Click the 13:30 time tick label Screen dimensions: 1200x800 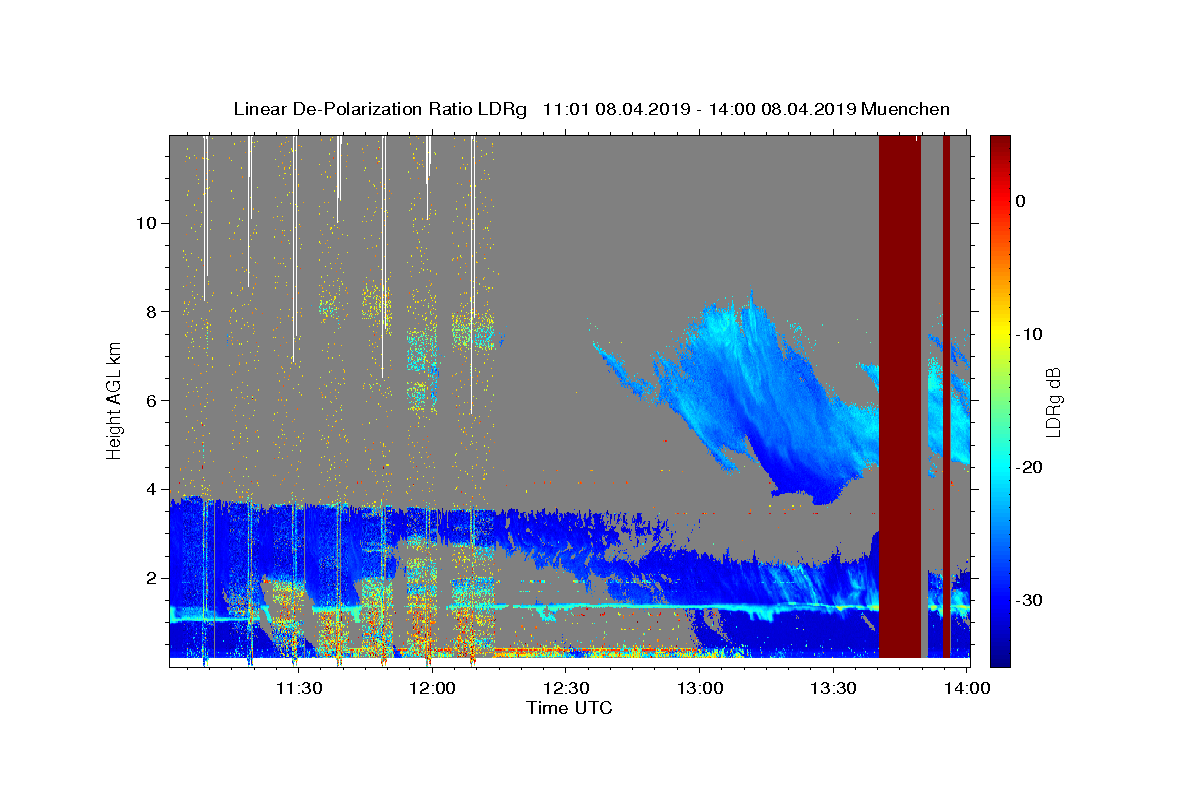834,689
